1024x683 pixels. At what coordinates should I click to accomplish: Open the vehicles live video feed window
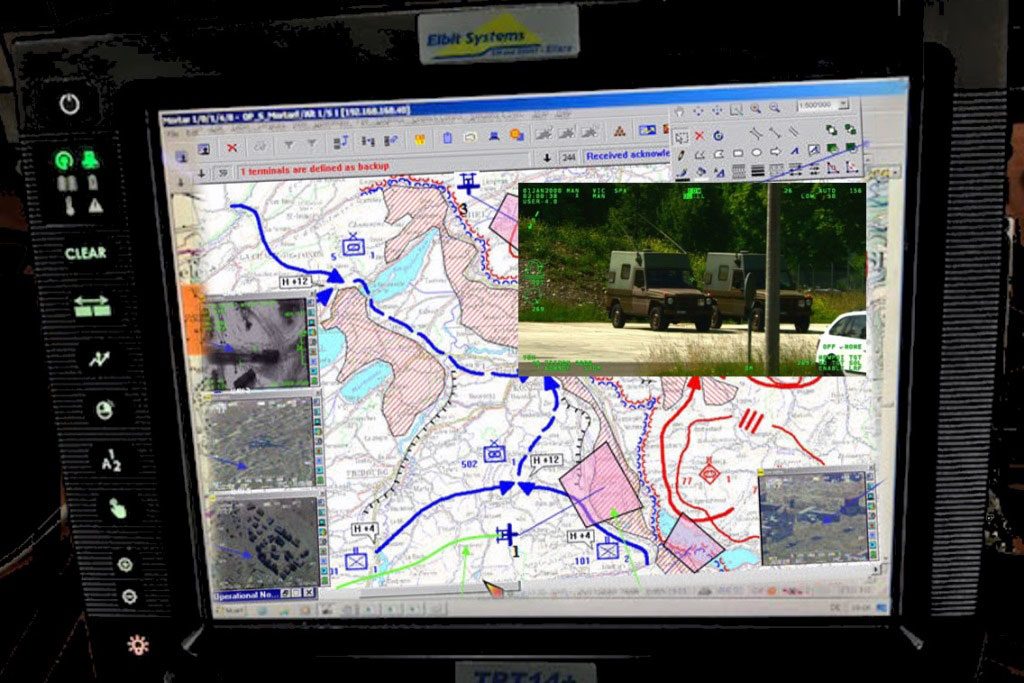691,280
